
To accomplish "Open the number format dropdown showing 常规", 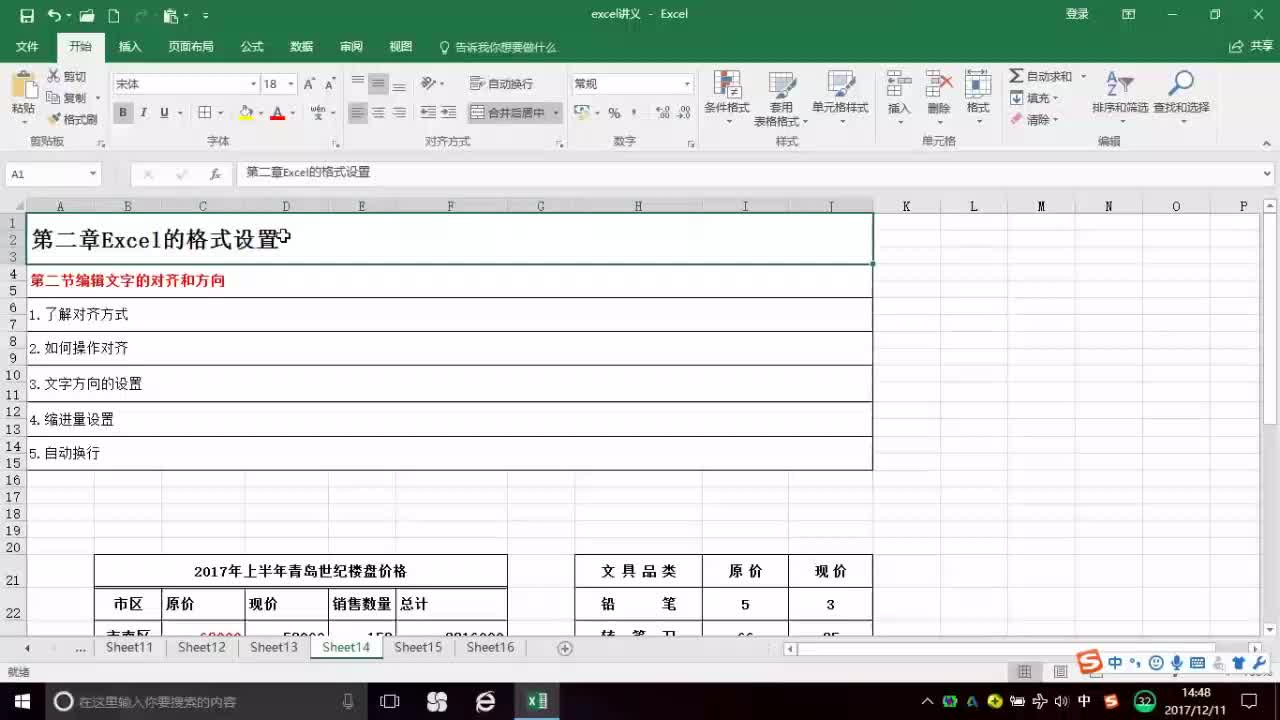I will tap(630, 83).
